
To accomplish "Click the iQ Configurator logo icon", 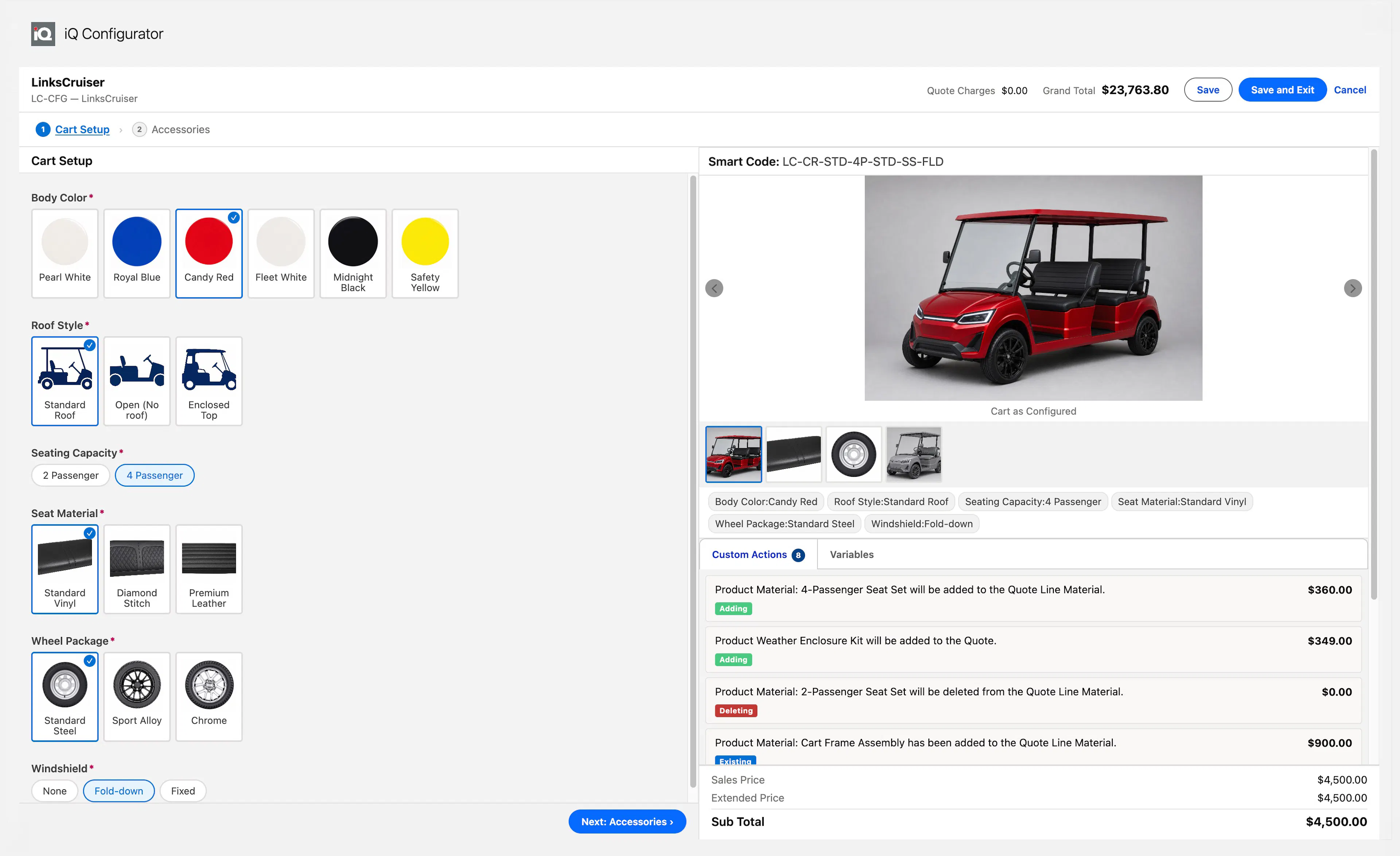I will pyautogui.click(x=43, y=34).
